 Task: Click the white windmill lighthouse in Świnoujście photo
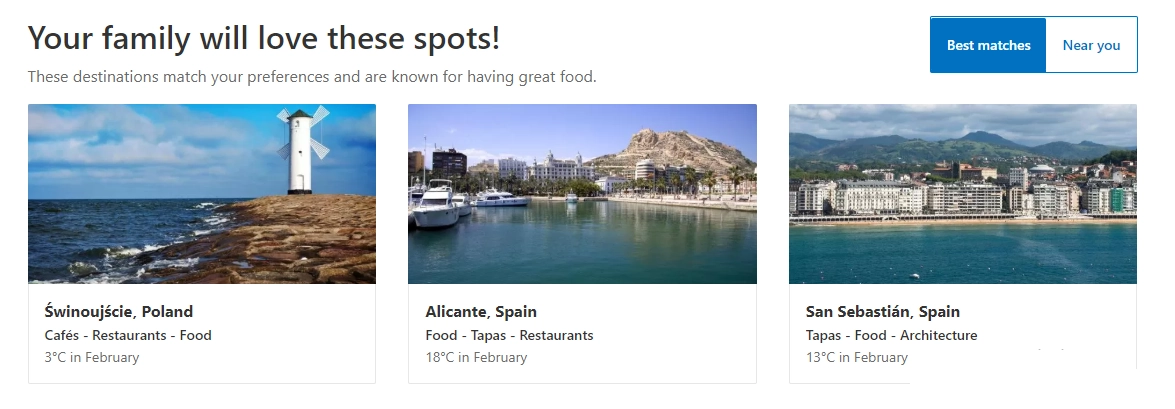click(300, 148)
